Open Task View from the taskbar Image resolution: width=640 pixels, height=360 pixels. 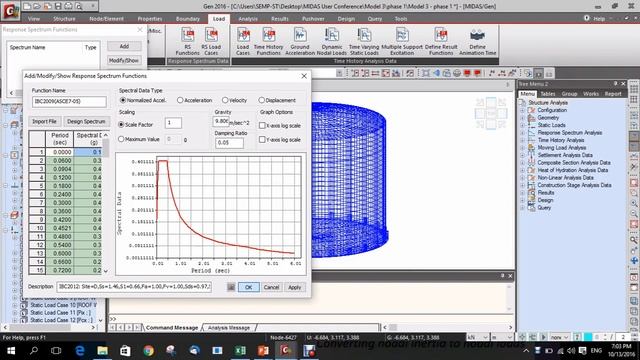pyautogui.click(x=56, y=350)
